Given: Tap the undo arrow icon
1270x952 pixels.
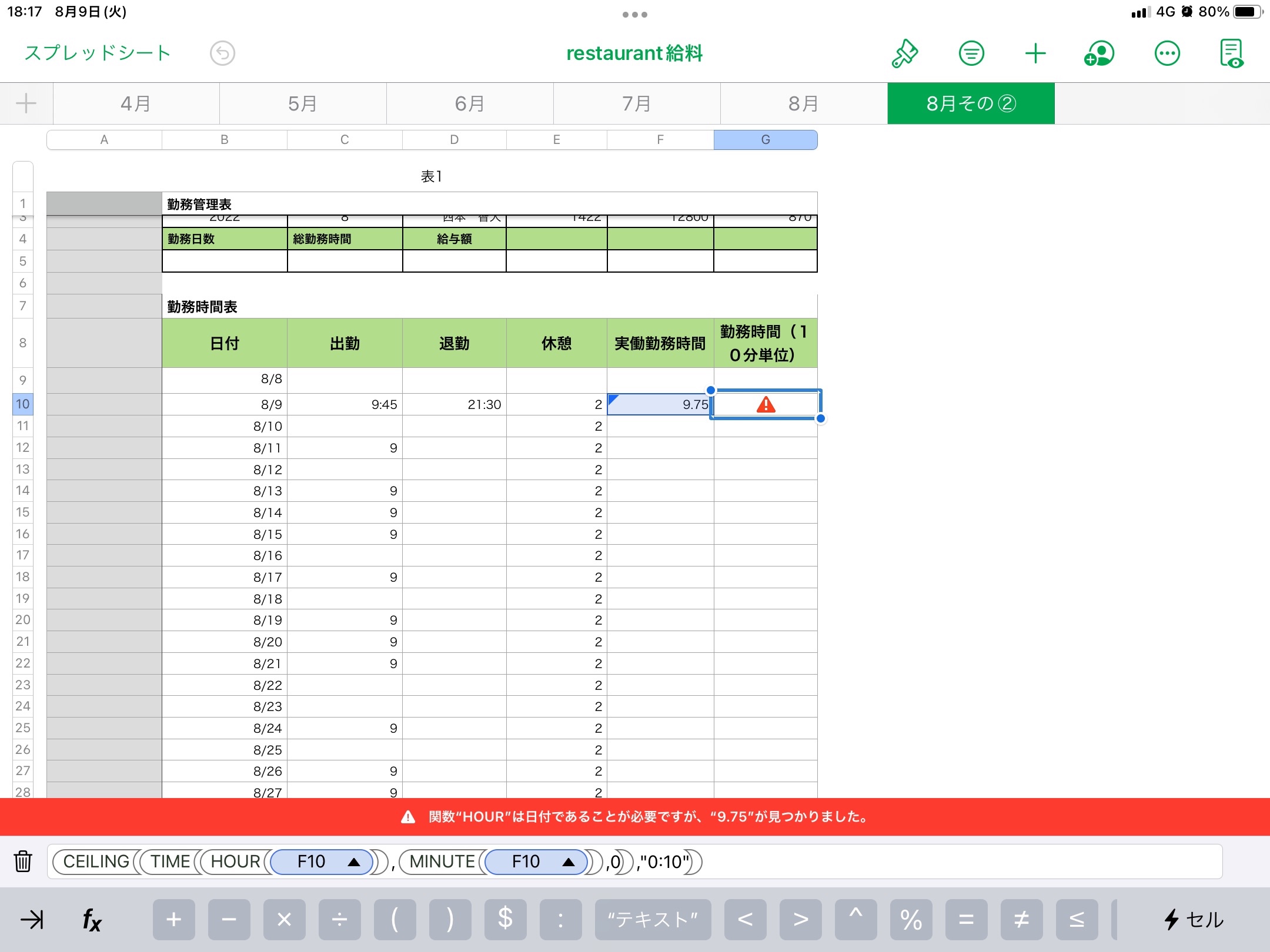Looking at the screenshot, I should 222,53.
